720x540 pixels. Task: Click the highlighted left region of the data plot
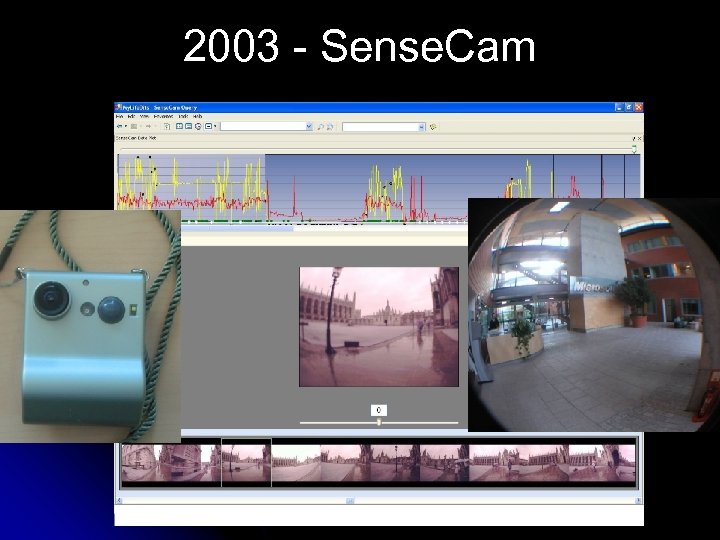pyautogui.click(x=192, y=188)
